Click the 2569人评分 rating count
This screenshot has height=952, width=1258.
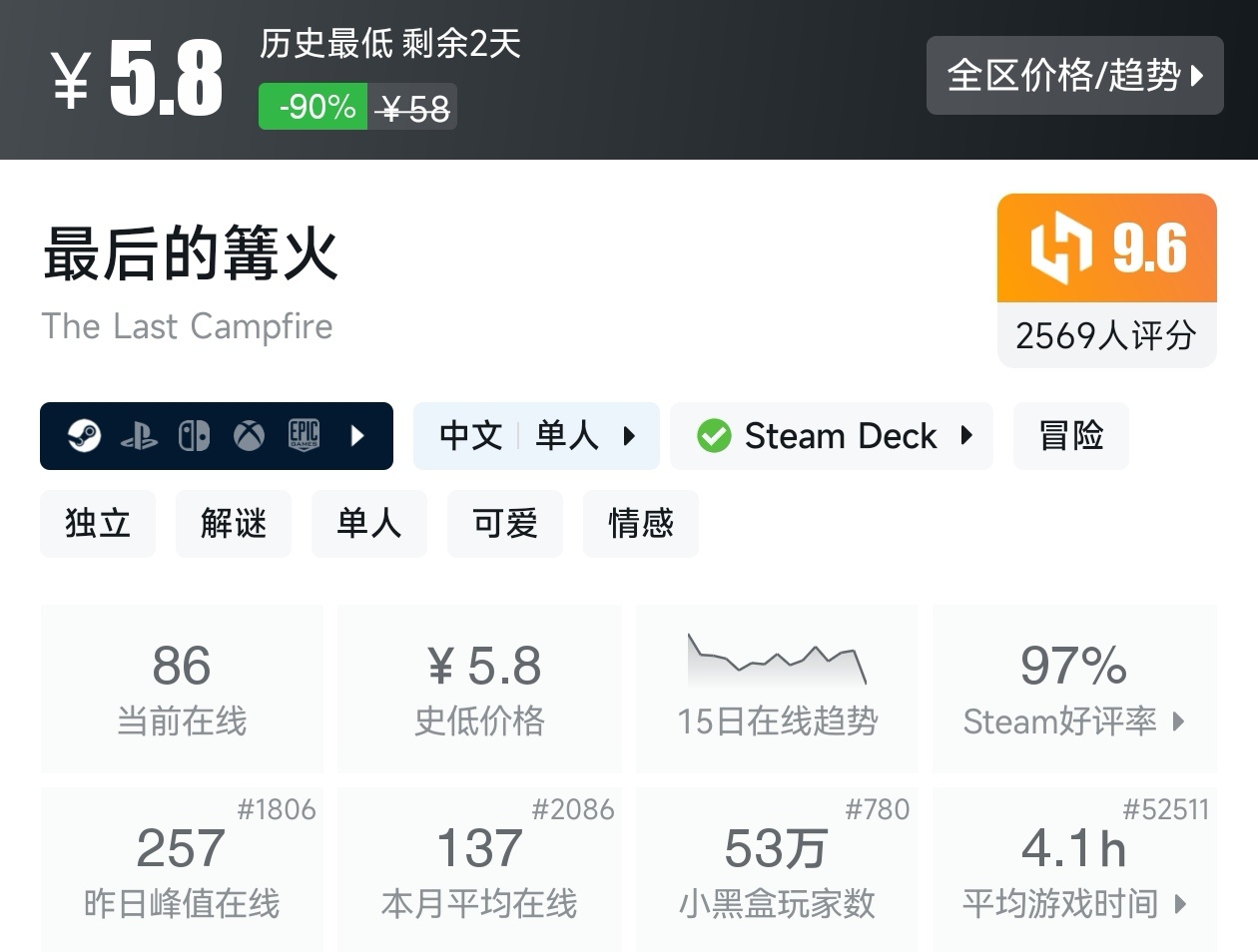pyautogui.click(x=1106, y=336)
